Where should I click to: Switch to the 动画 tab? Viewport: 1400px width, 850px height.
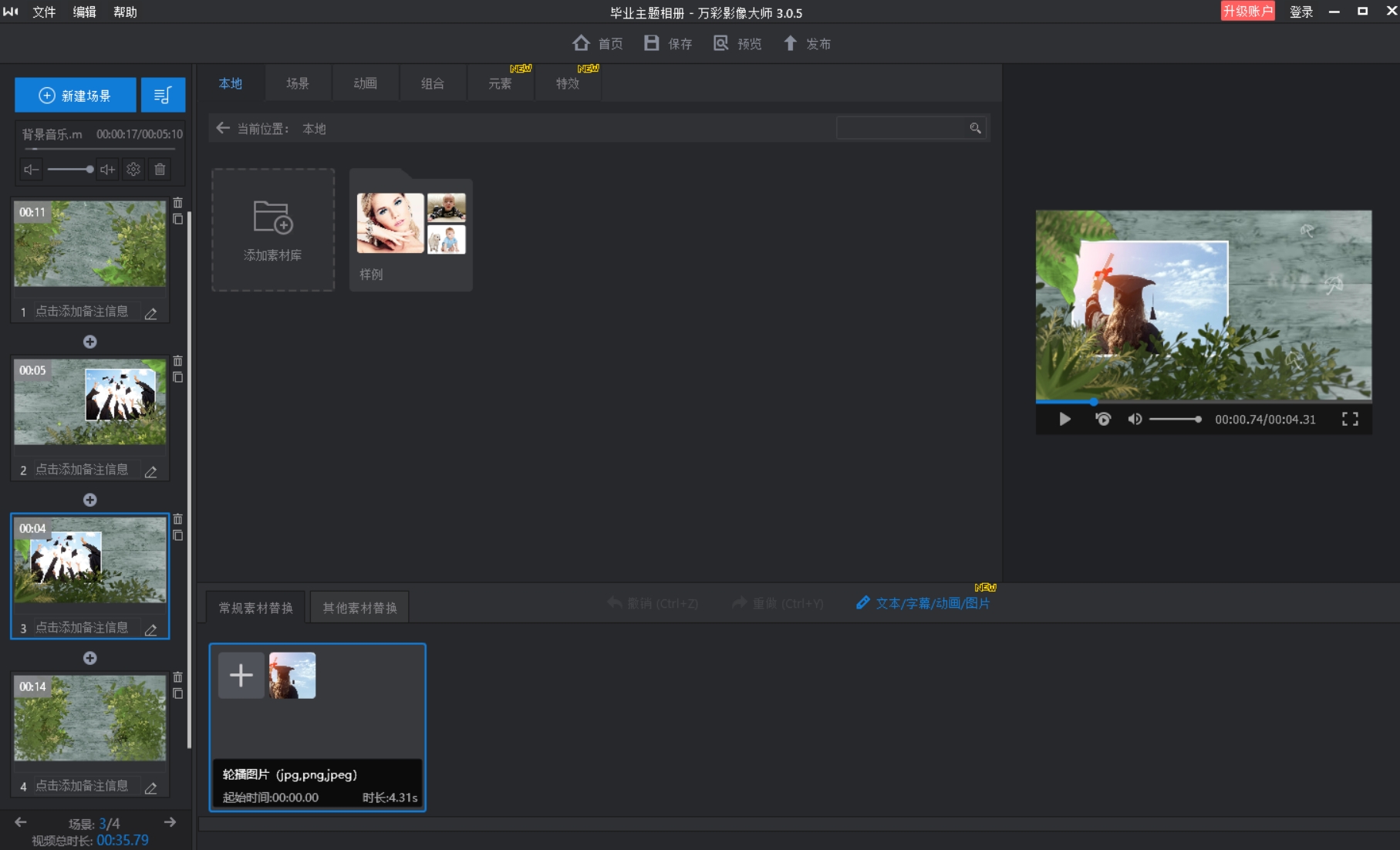(x=366, y=83)
